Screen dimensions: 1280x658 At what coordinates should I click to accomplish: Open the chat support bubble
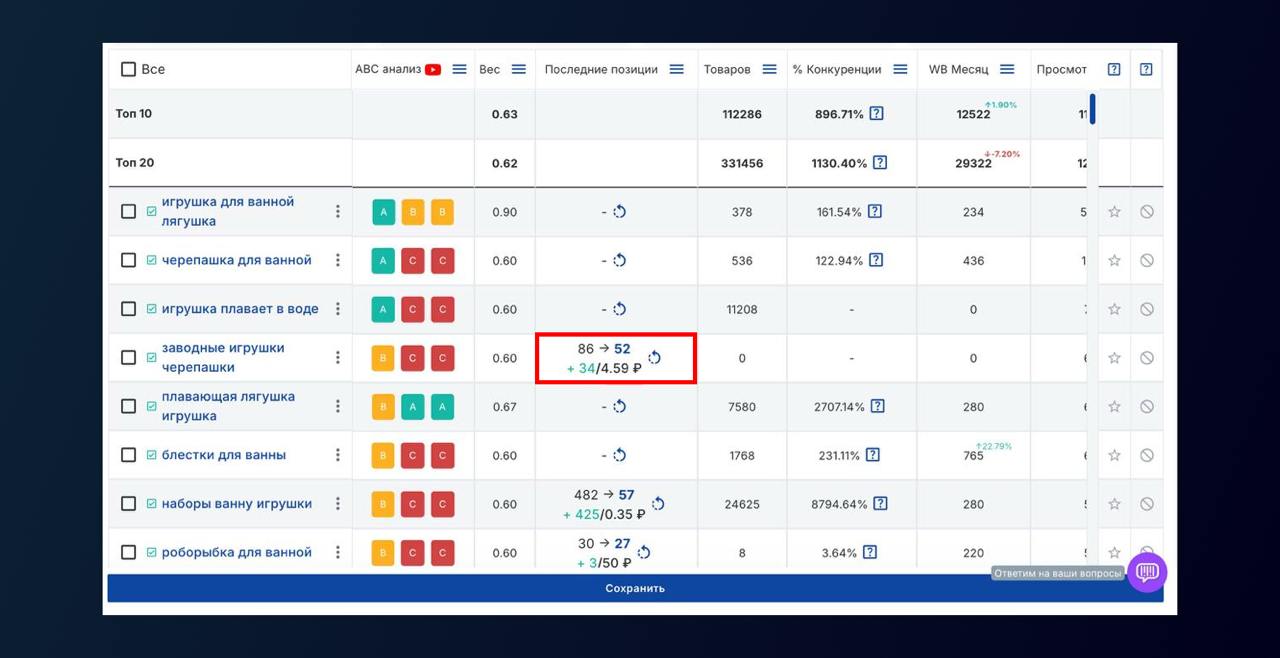(x=1147, y=572)
